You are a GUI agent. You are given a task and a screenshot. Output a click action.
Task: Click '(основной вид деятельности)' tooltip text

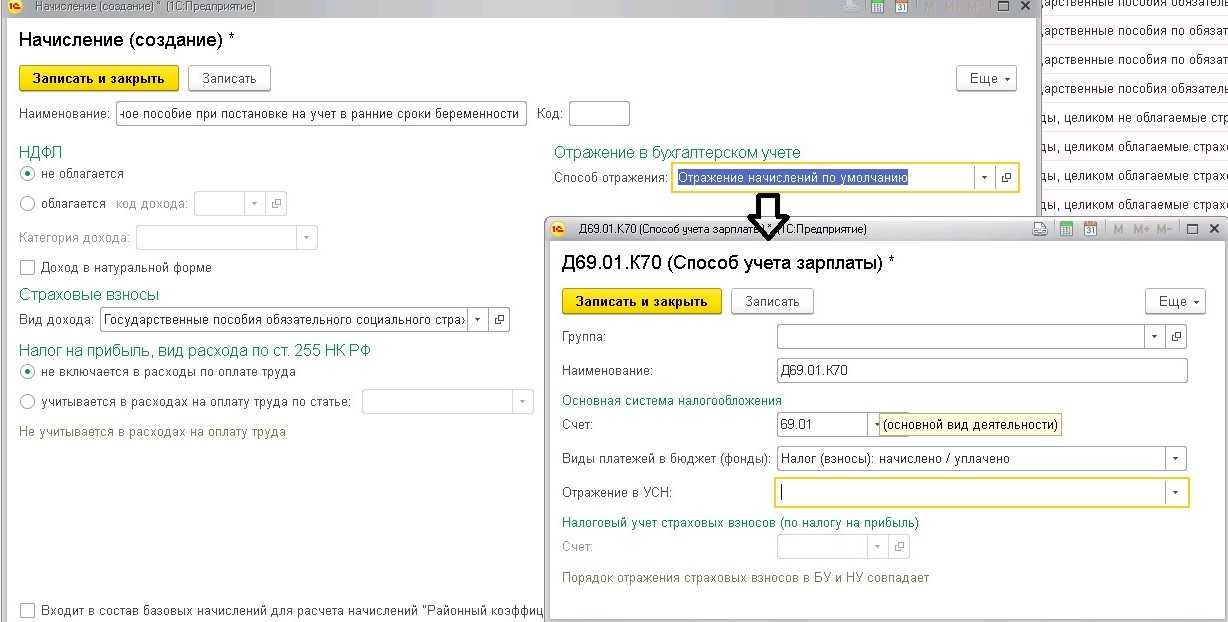(x=969, y=425)
